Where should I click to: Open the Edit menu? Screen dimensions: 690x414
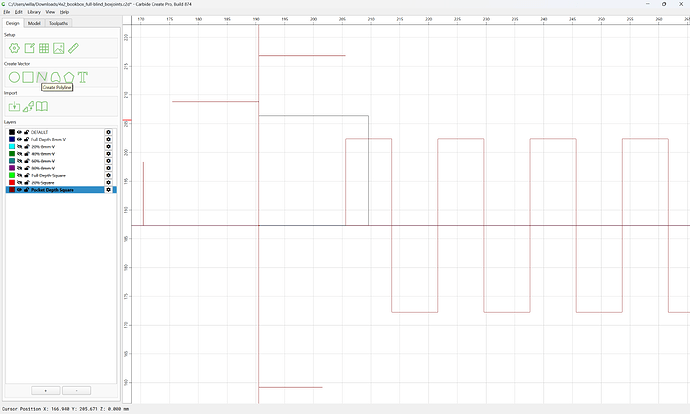(x=18, y=12)
